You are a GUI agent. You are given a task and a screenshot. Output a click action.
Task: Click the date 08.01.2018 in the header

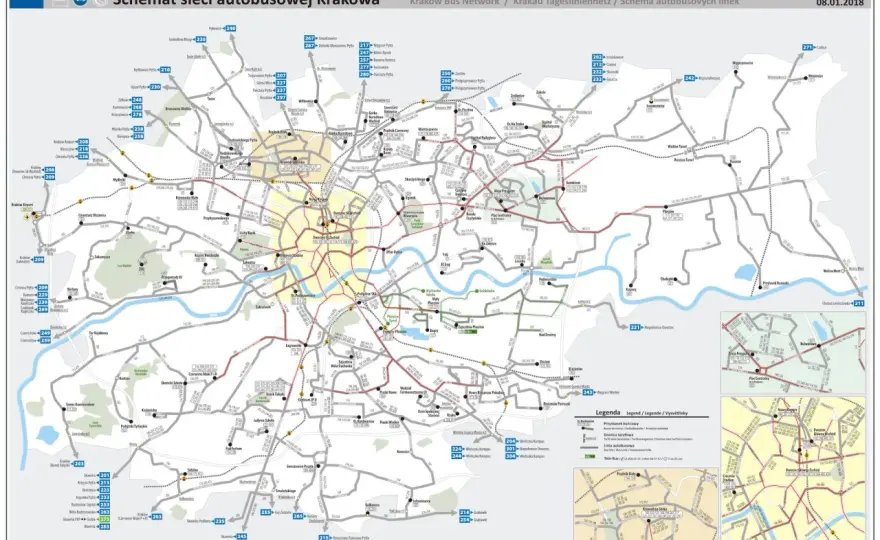coord(840,3)
